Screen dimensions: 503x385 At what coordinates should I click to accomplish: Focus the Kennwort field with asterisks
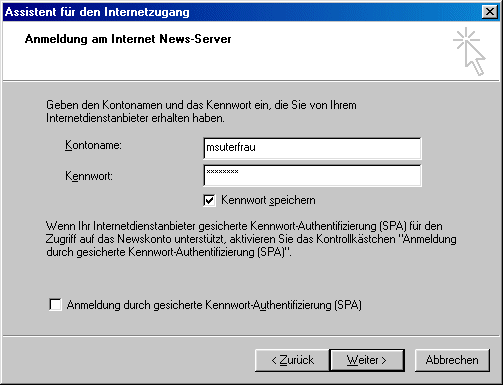(312, 175)
